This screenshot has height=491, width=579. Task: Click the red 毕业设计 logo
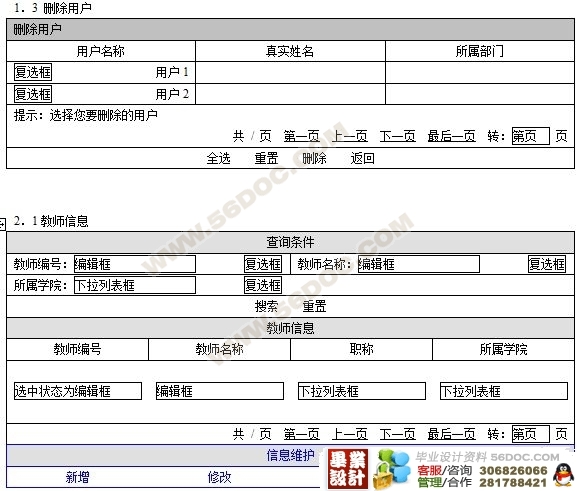pos(348,469)
